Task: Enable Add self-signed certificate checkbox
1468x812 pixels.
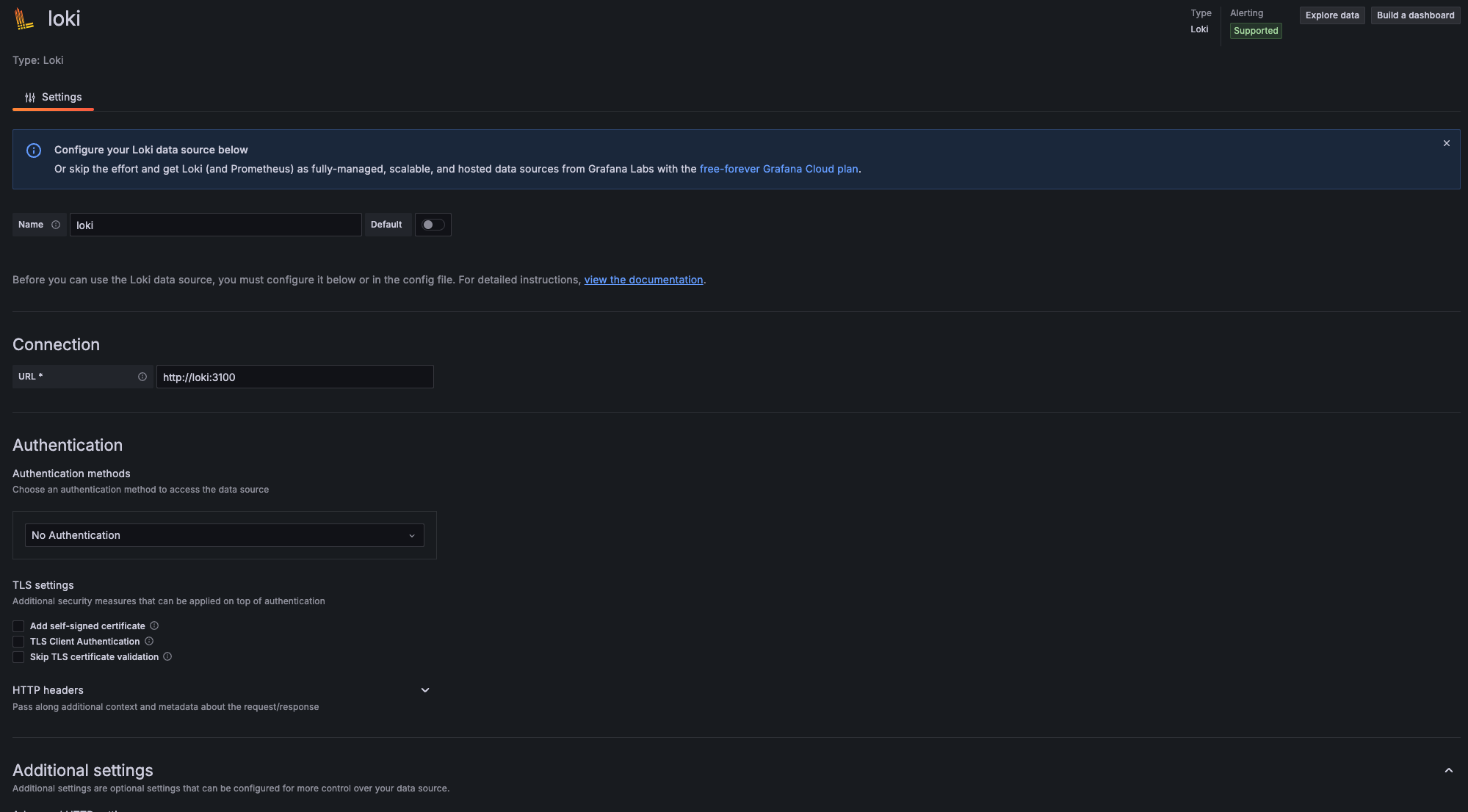Action: coord(18,626)
